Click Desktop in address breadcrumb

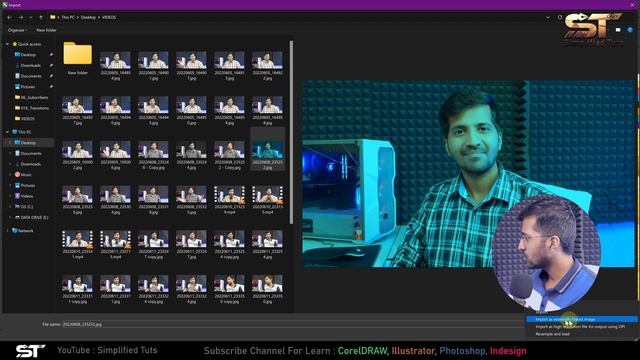88,18
